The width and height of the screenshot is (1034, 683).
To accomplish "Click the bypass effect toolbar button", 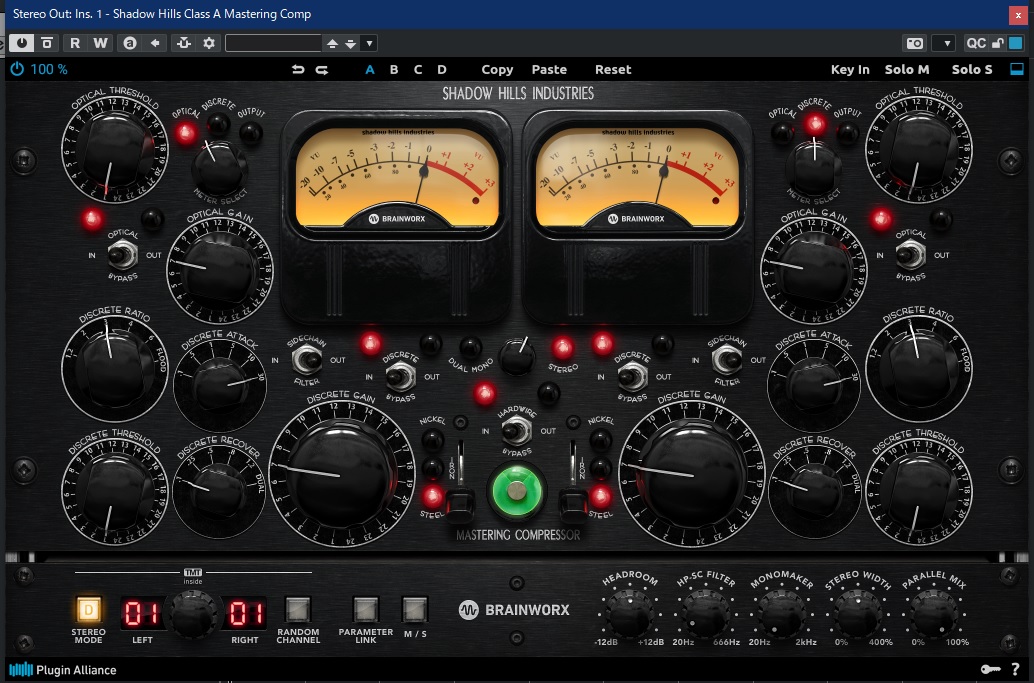I will 47,43.
